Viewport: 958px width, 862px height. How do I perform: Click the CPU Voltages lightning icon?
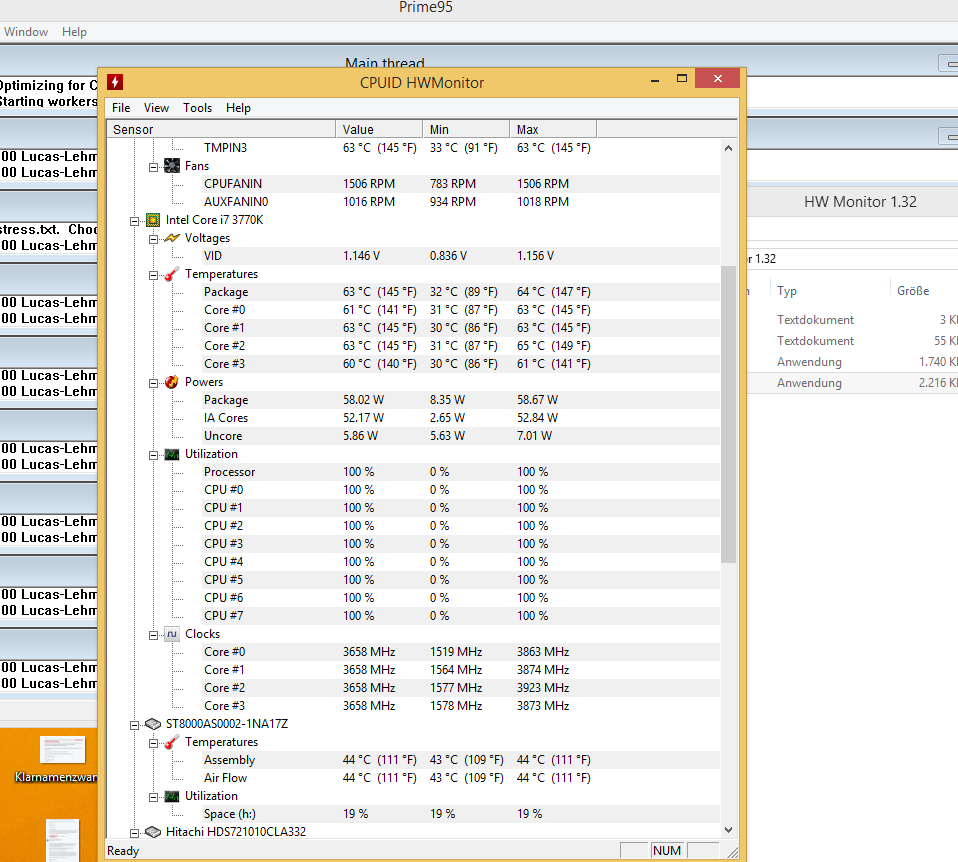point(172,238)
